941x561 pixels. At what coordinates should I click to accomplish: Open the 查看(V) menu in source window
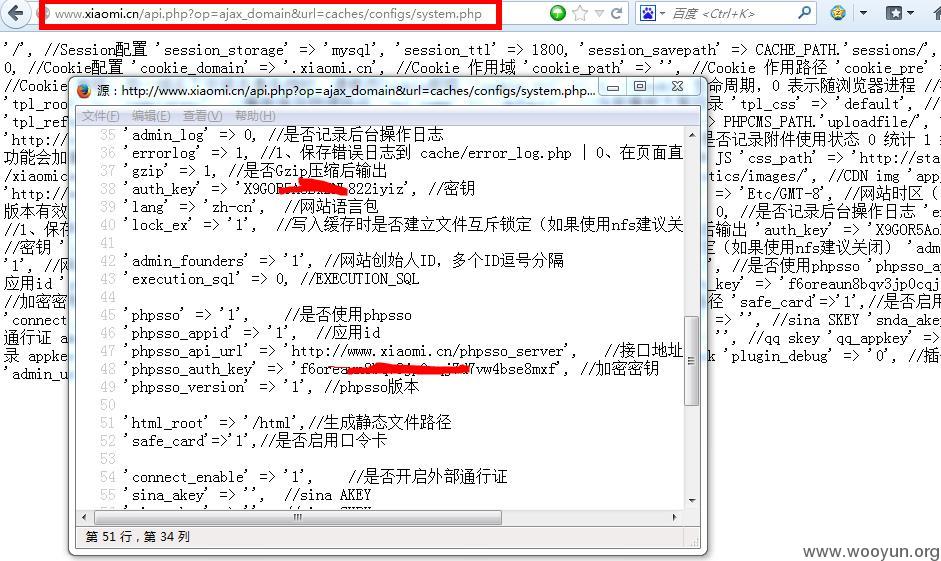click(202, 116)
